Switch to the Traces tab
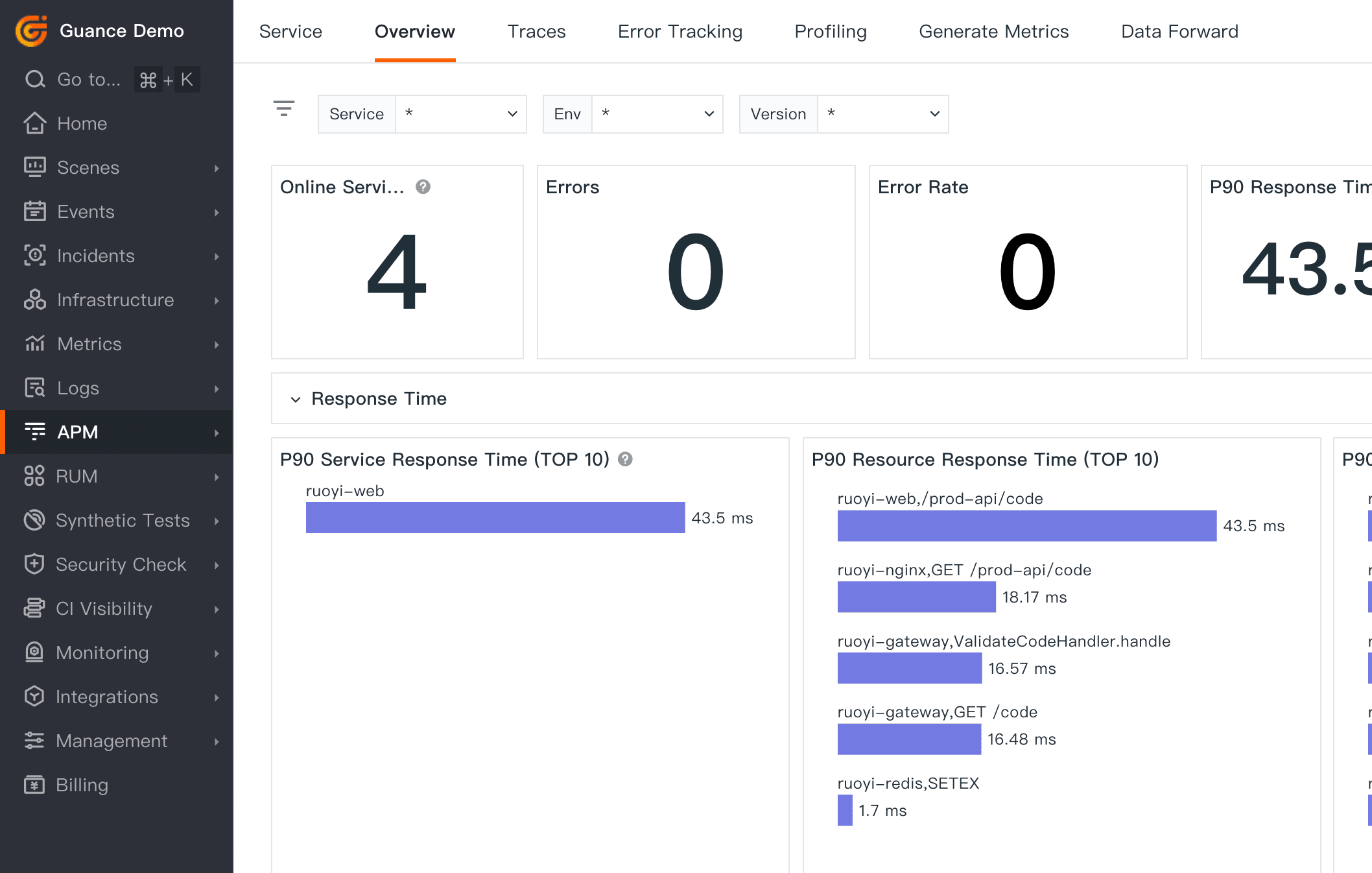The image size is (1372, 873). click(x=536, y=31)
